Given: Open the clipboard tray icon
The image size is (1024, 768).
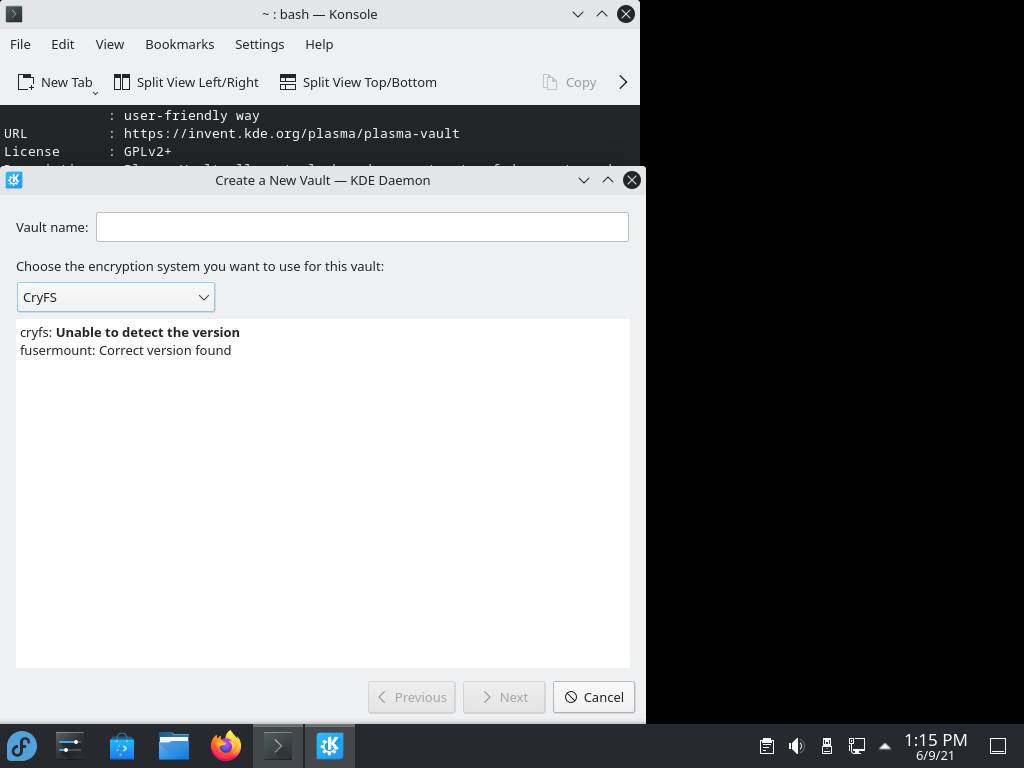Looking at the screenshot, I should coord(767,746).
